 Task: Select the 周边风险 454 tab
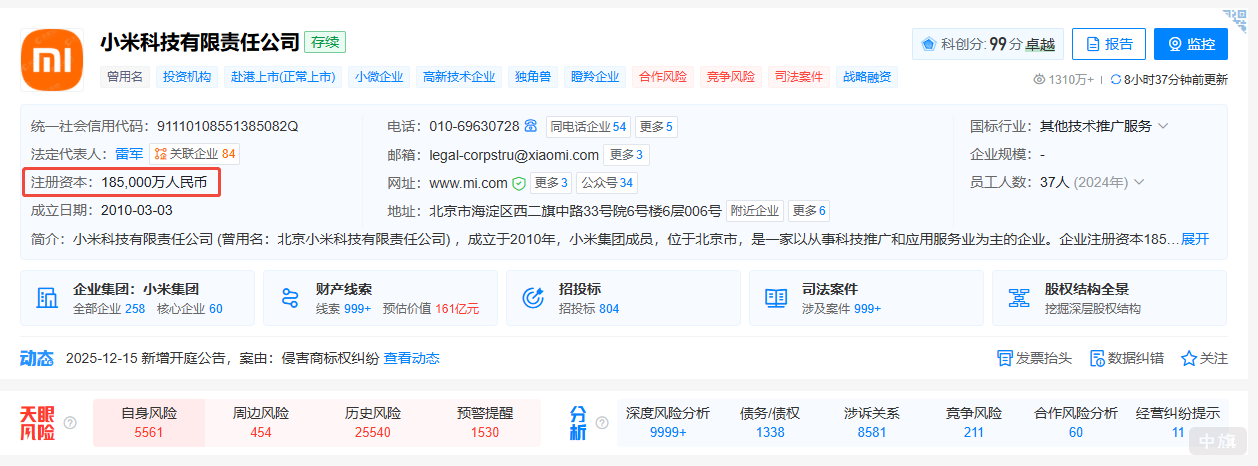coord(261,423)
